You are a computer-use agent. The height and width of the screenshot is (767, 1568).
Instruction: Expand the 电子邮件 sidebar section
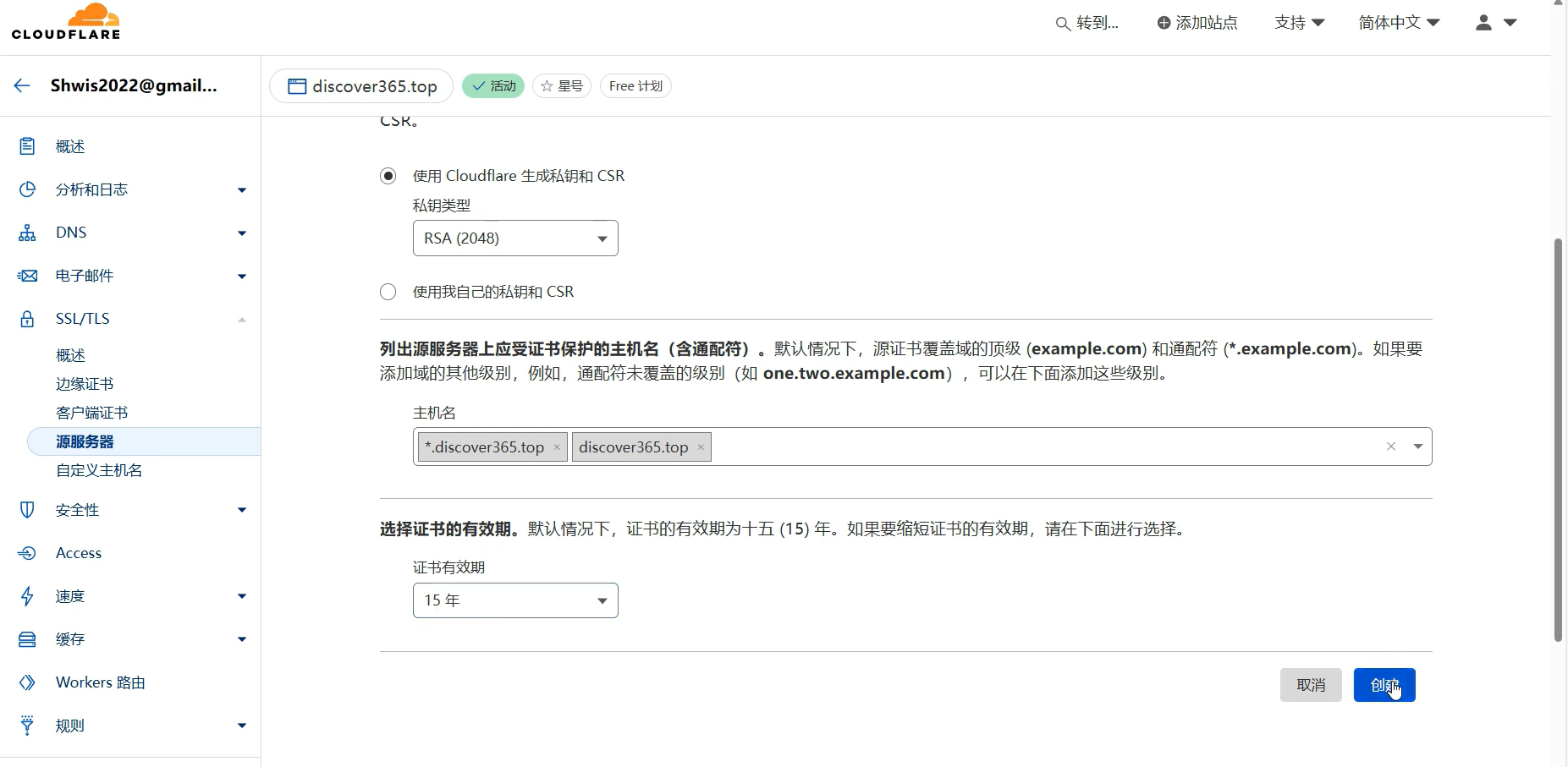242,277
